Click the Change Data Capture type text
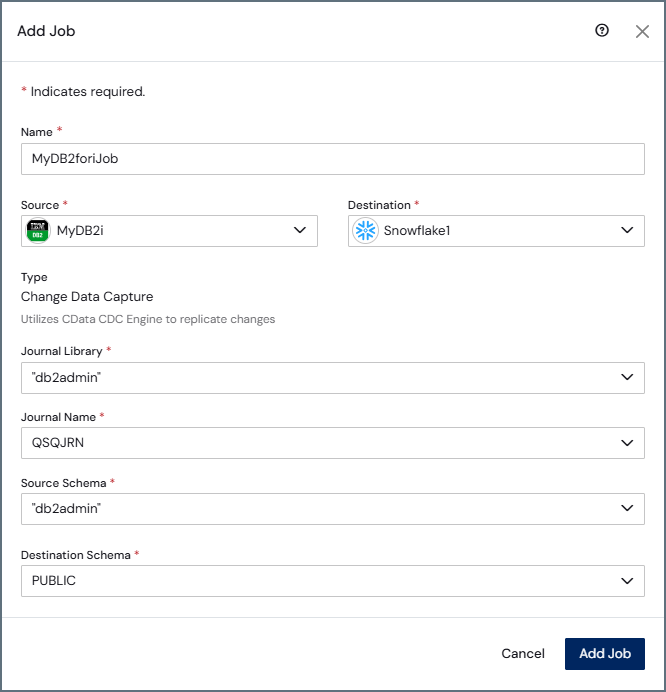Viewport: 666px width, 692px height. (x=87, y=297)
